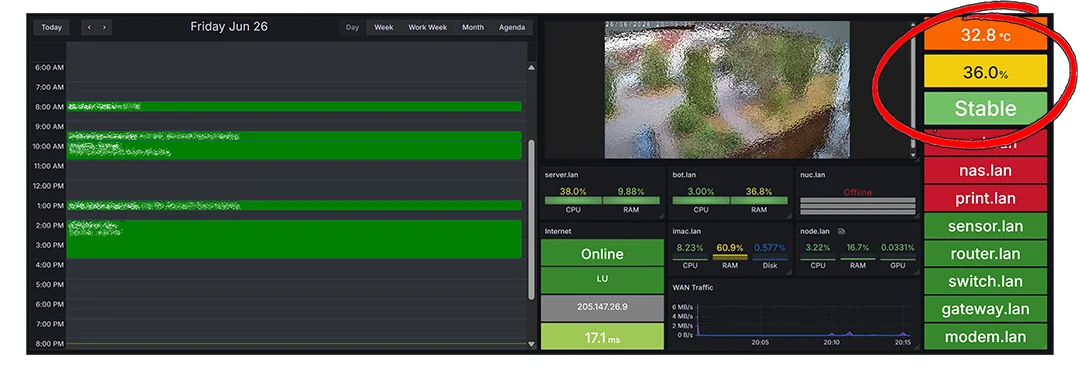Click the 6 MB/s axis label

click(x=682, y=307)
